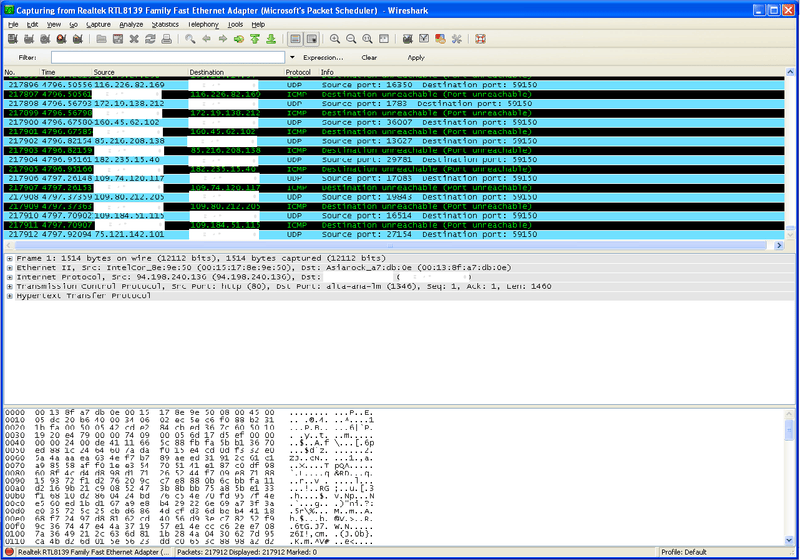Click the find packet magnifier icon

click(190, 39)
